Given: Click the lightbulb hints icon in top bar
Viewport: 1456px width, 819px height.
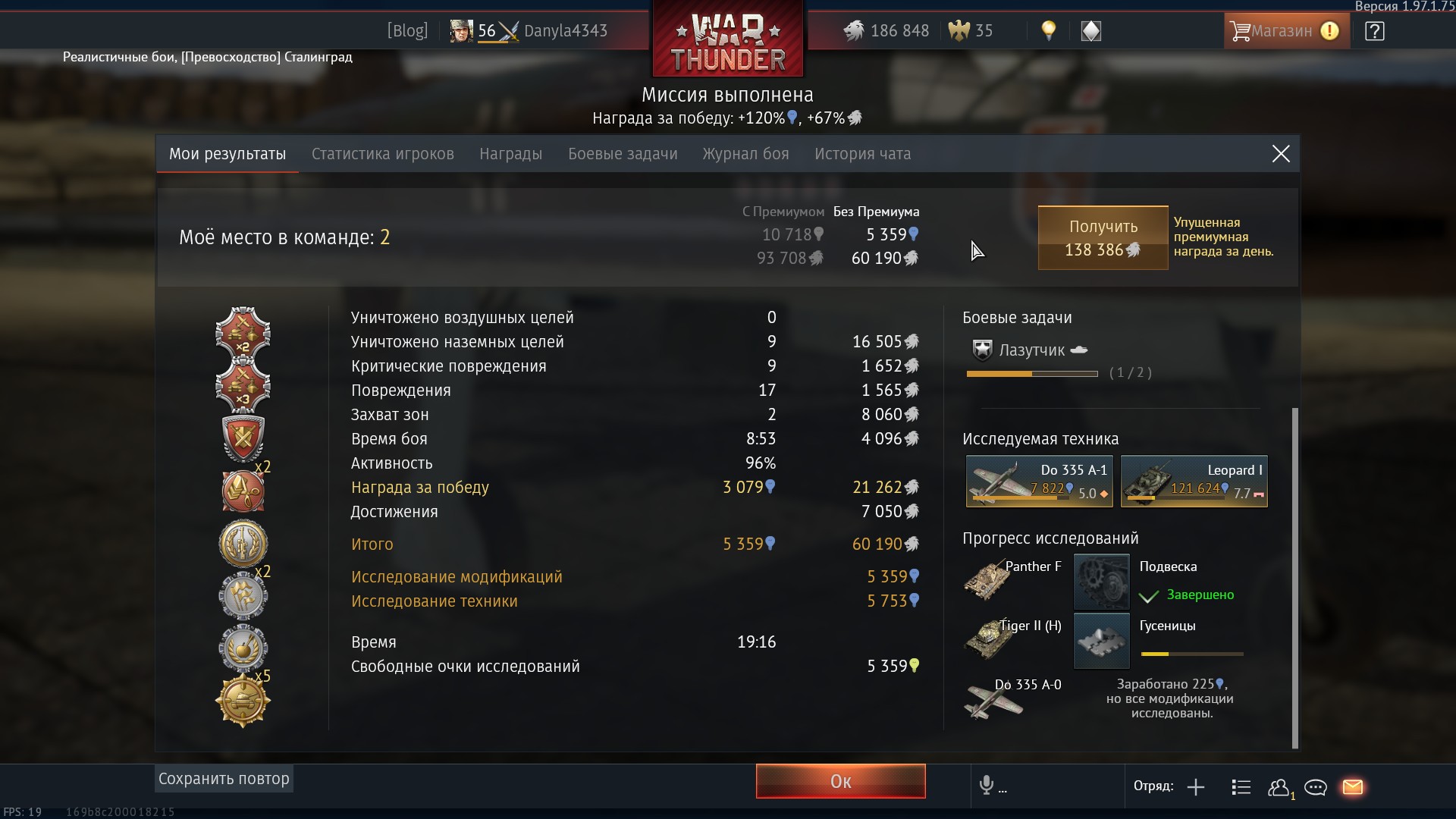Looking at the screenshot, I should 1049,30.
